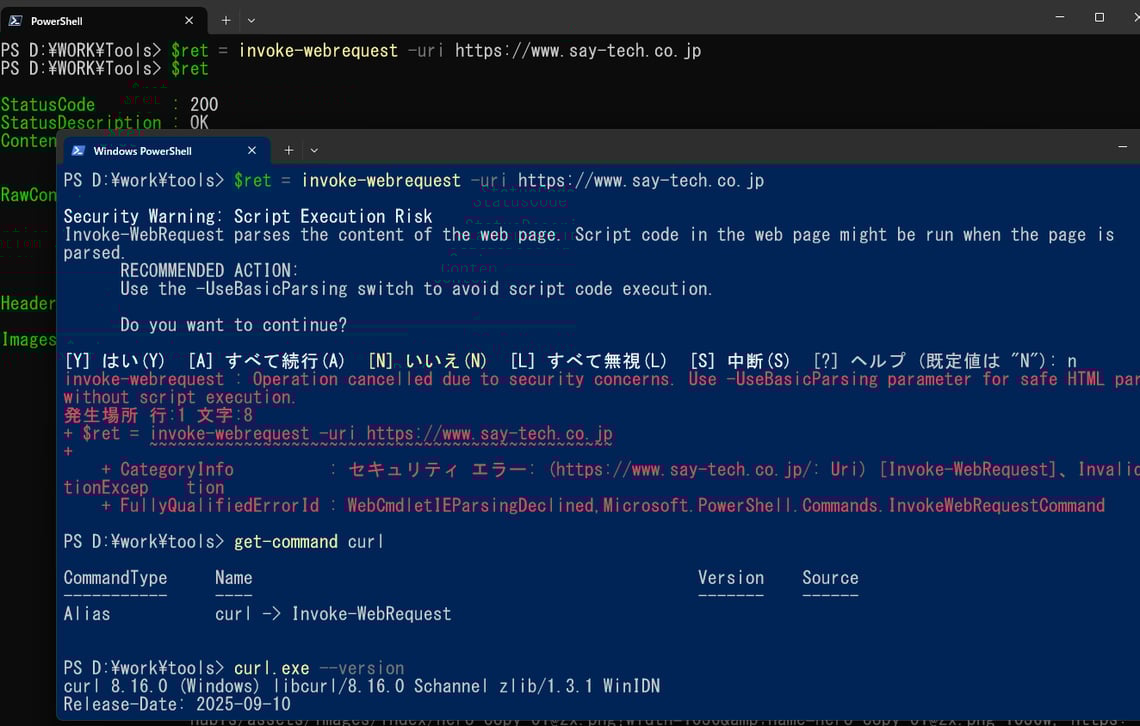Close the PowerShell tab with its X

click(188, 20)
